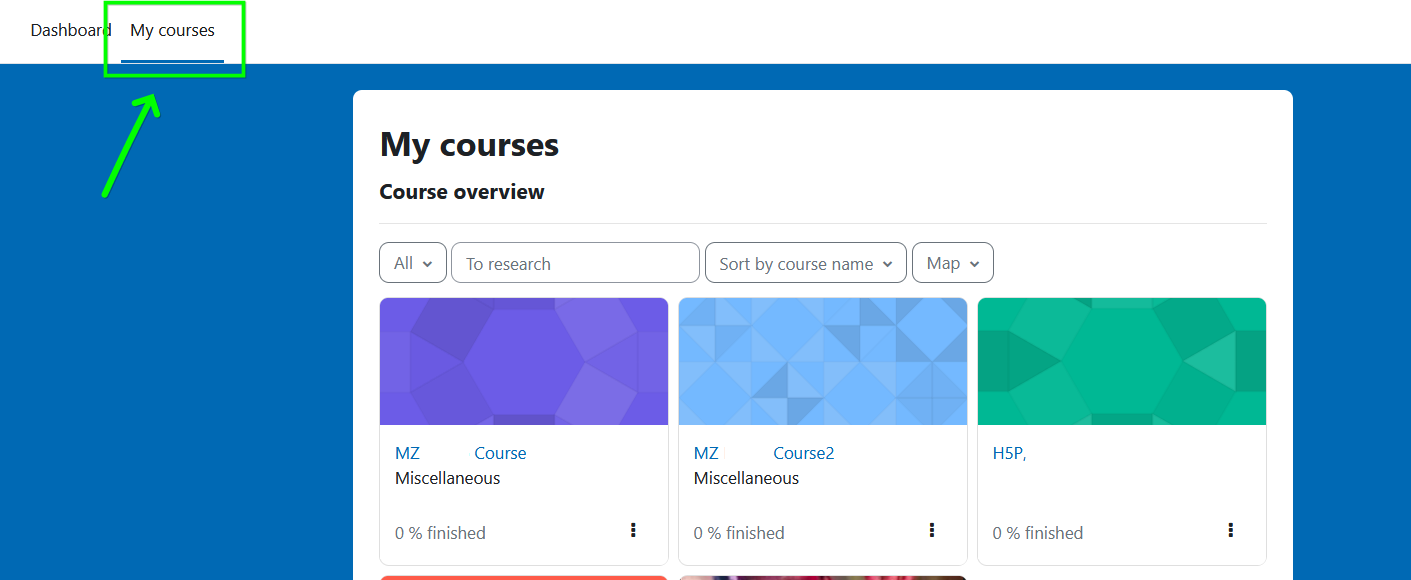Open actions menu for H5P card
The width and height of the screenshot is (1411, 580).
(1231, 530)
